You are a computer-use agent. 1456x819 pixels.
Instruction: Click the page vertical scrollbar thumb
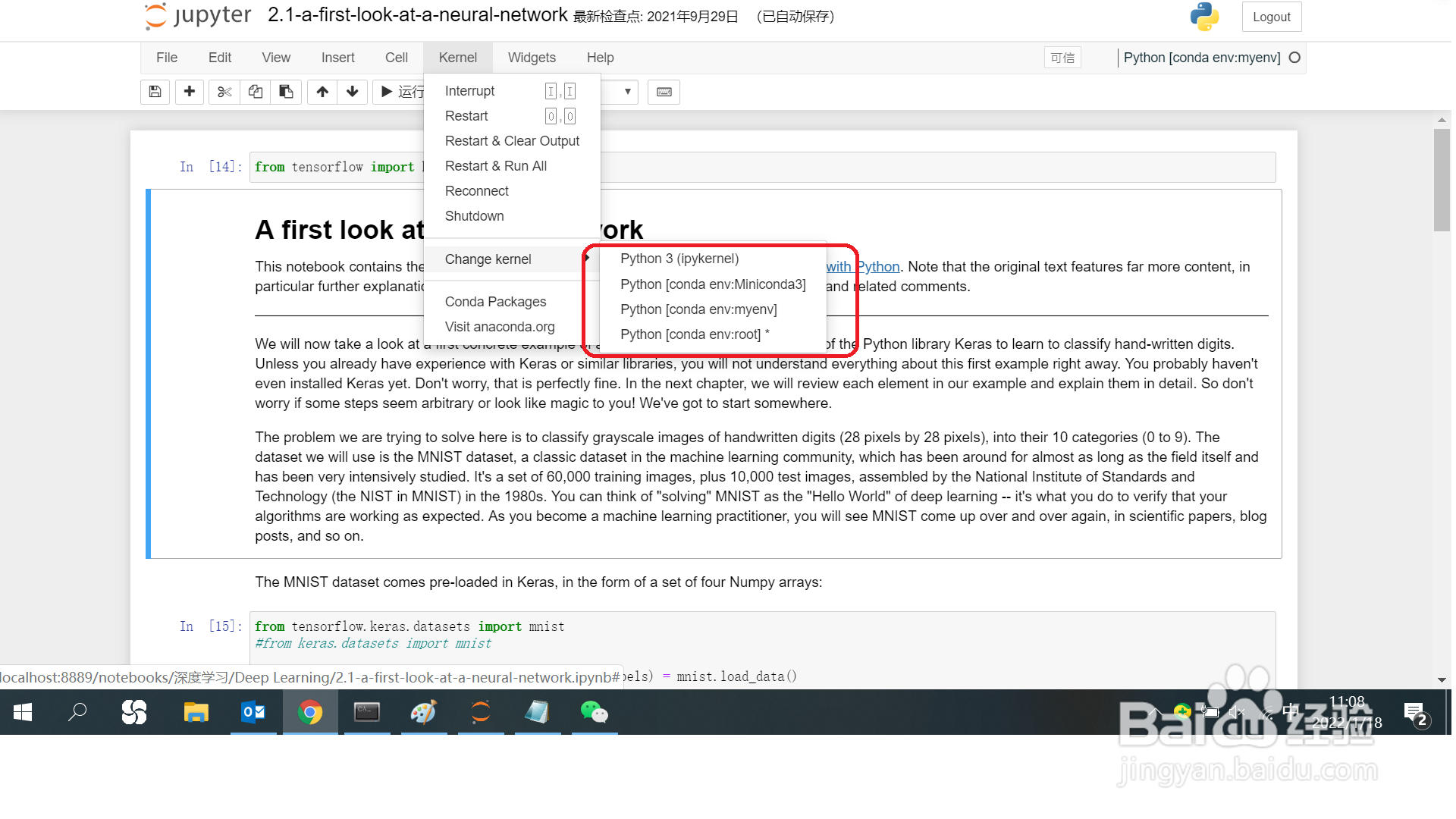click(x=1442, y=180)
